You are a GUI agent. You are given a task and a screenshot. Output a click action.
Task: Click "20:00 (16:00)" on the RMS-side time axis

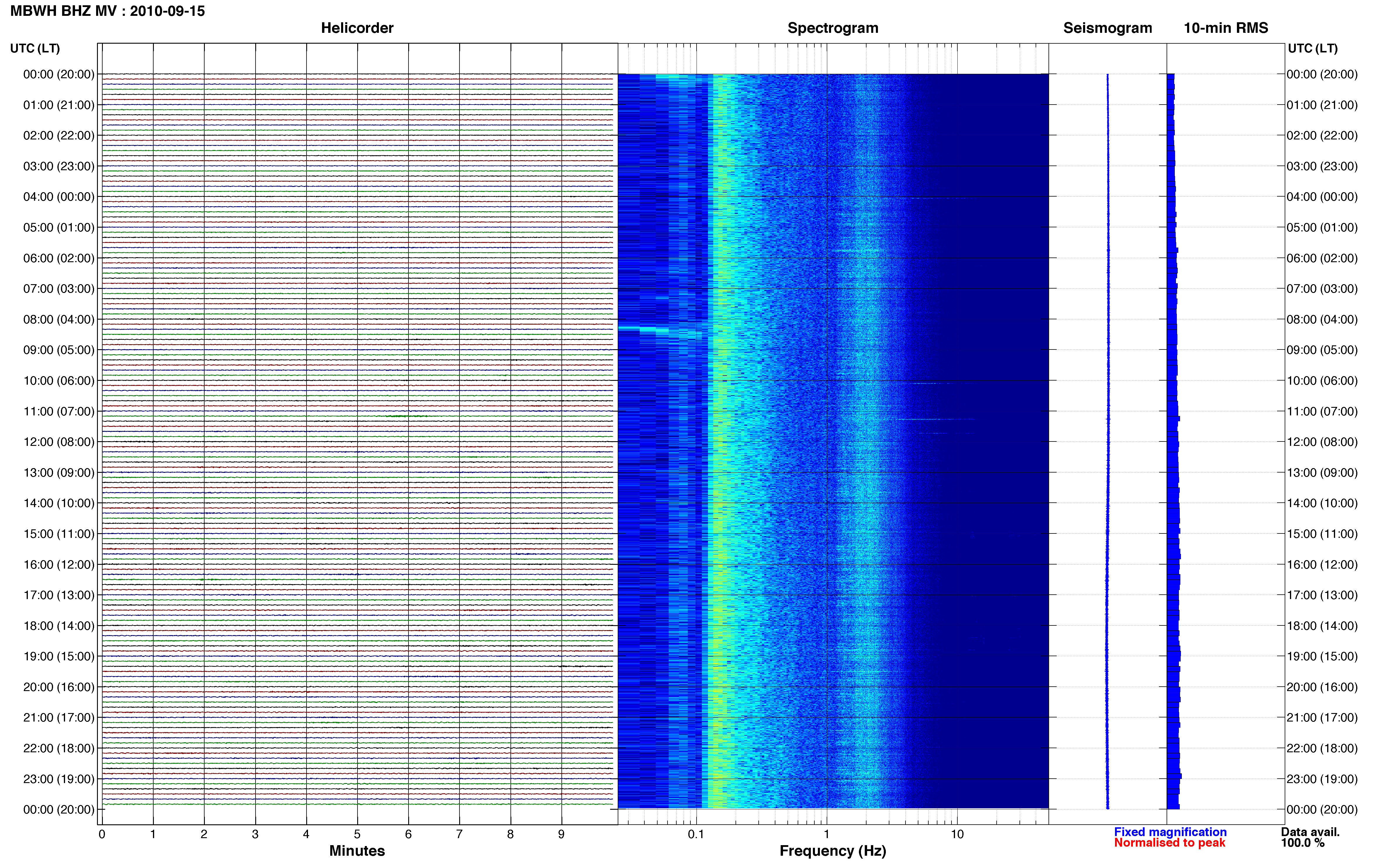tap(1322, 687)
